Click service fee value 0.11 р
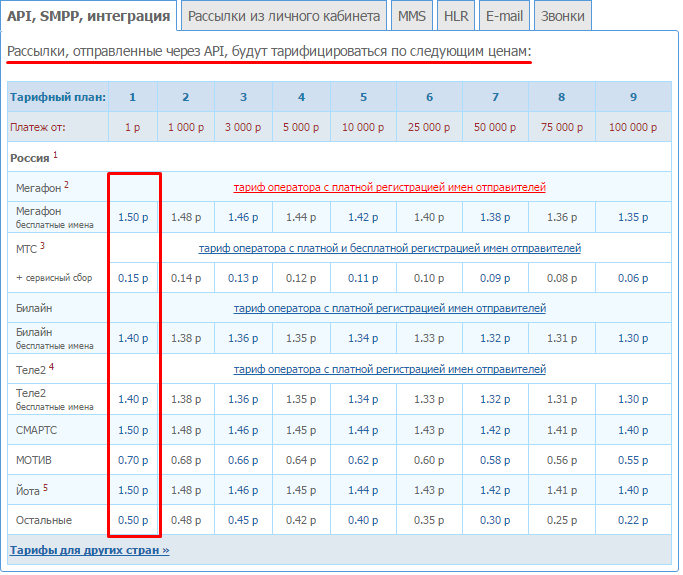 point(363,278)
